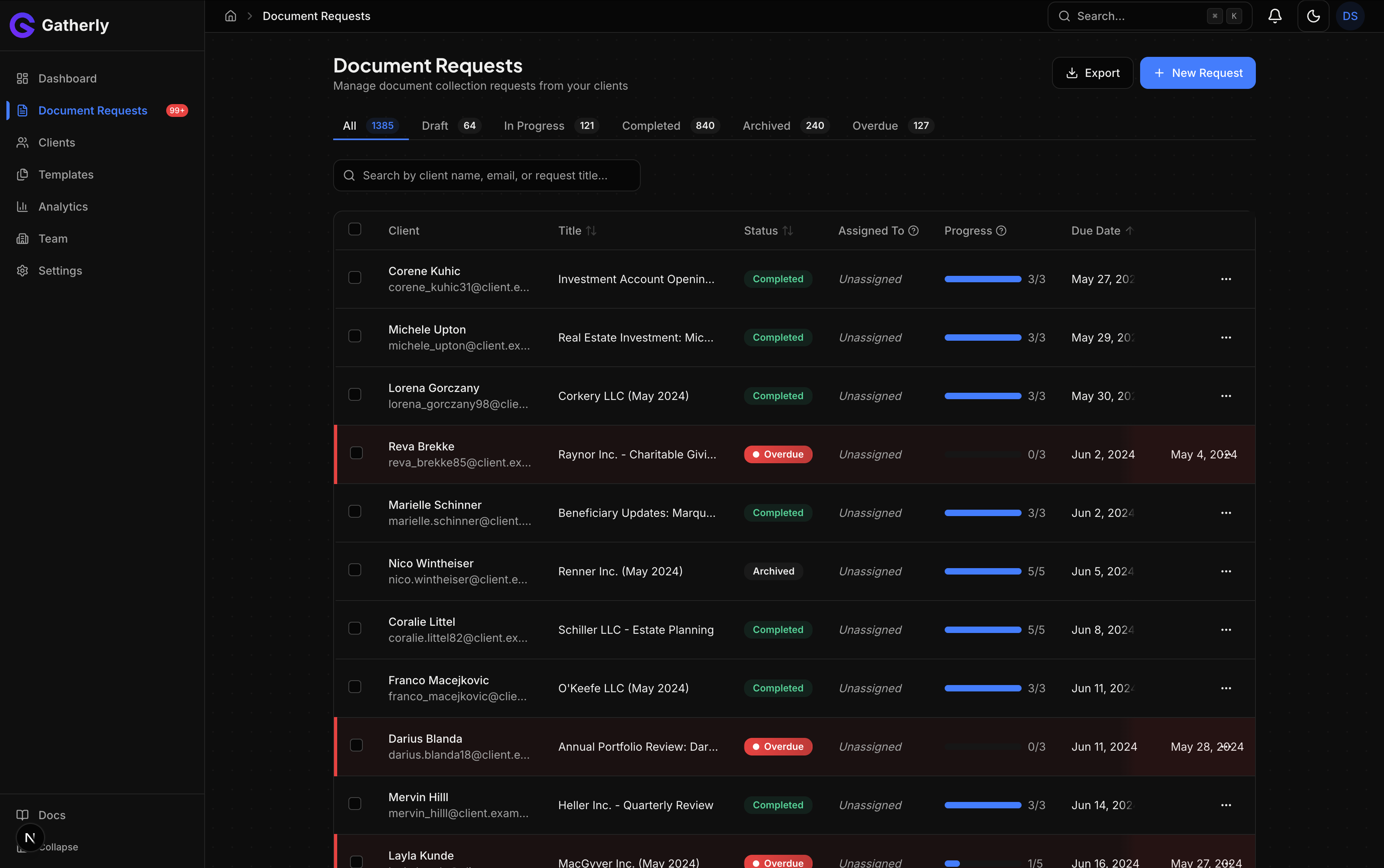
Task: Click the Assigned To help icon
Action: tap(913, 231)
